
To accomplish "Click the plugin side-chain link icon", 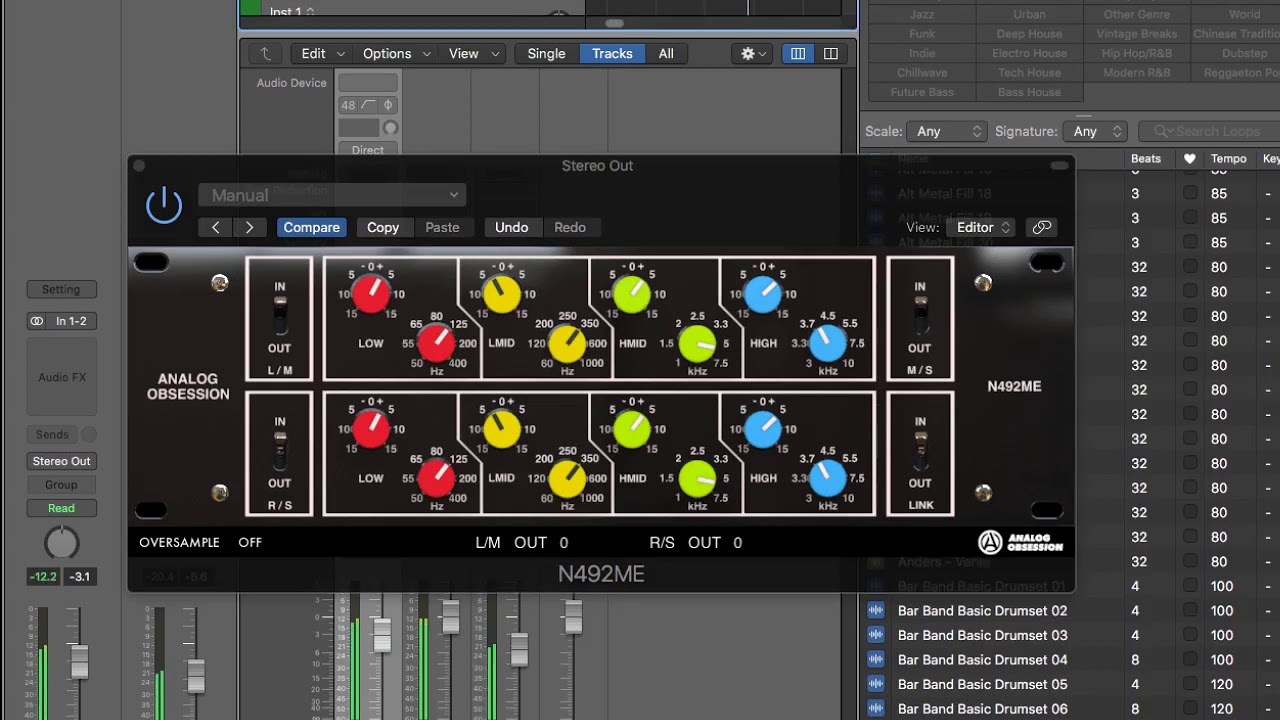I will (x=1042, y=228).
